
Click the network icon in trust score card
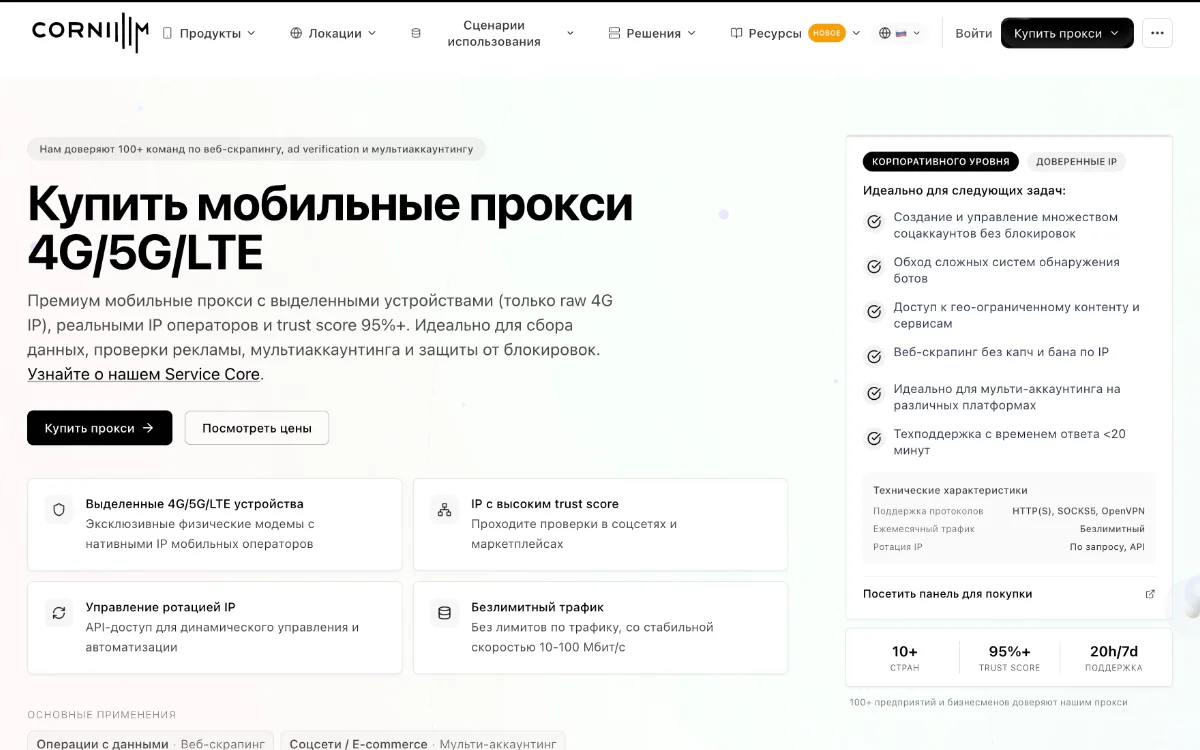click(445, 510)
